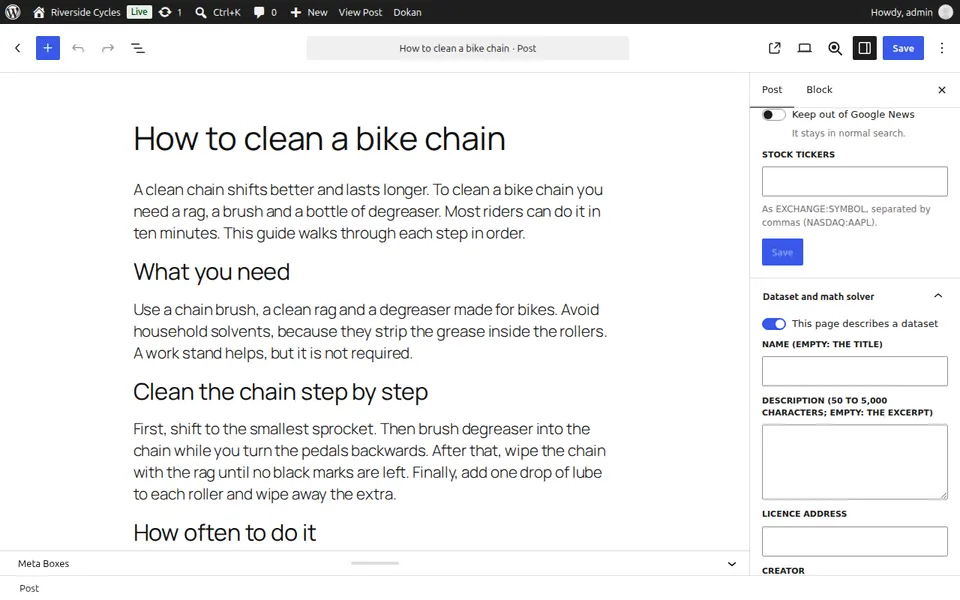Image resolution: width=960 pixels, height=600 pixels.
Task: Click View Post link in admin bar
Action: pyautogui.click(x=360, y=12)
